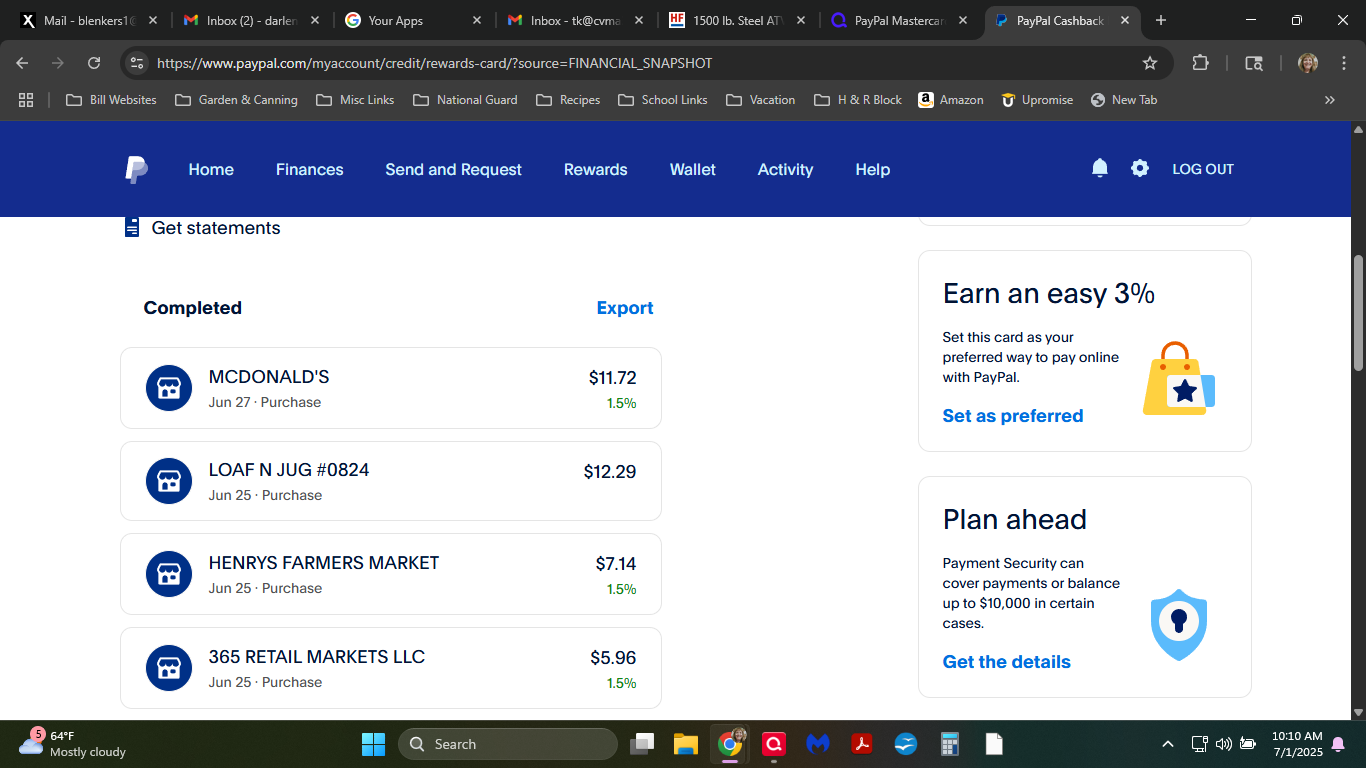Image resolution: width=1366 pixels, height=768 pixels.
Task: Open the 365 RETAIL MARKETS LLC transaction
Action: coord(391,668)
